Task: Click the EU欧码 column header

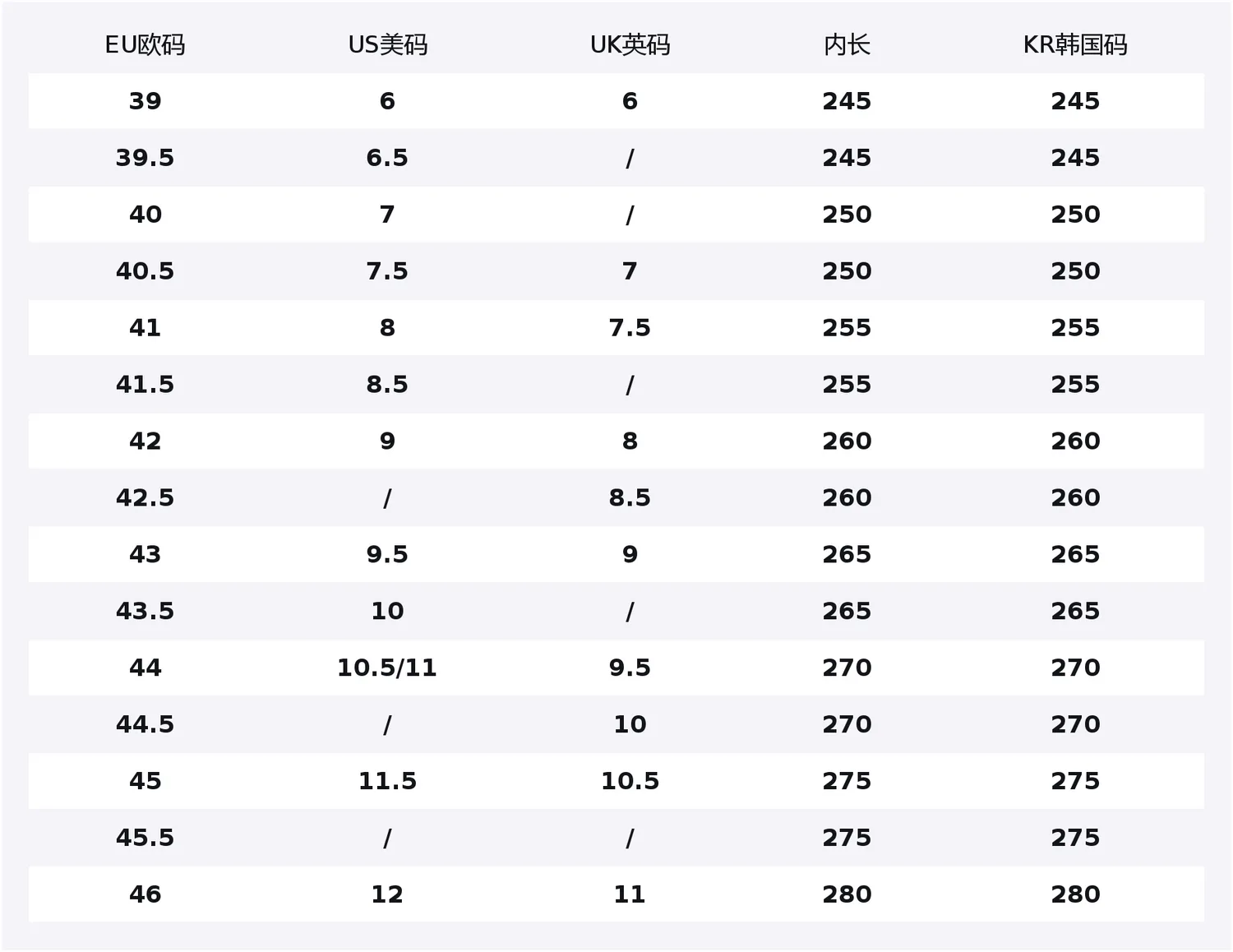Action: 145,44
